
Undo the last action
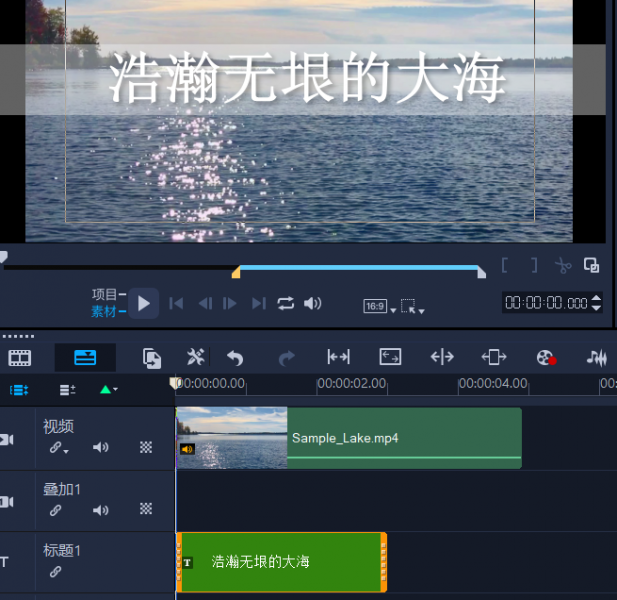(x=235, y=358)
